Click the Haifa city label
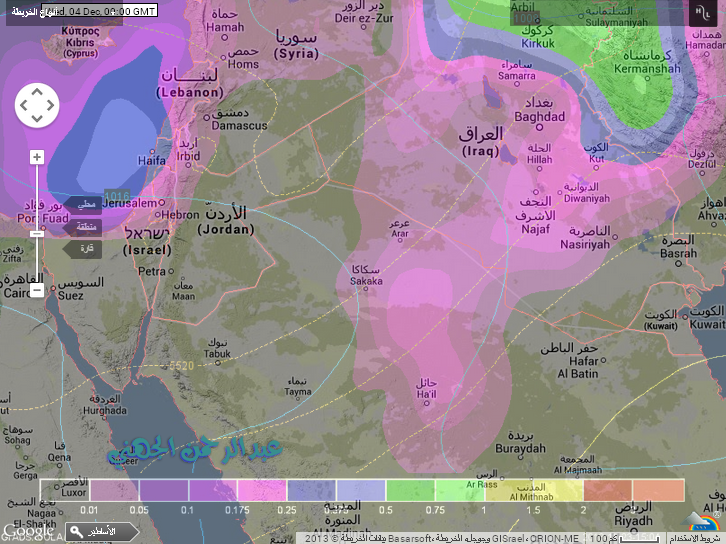The width and height of the screenshot is (726, 544). click(x=151, y=161)
